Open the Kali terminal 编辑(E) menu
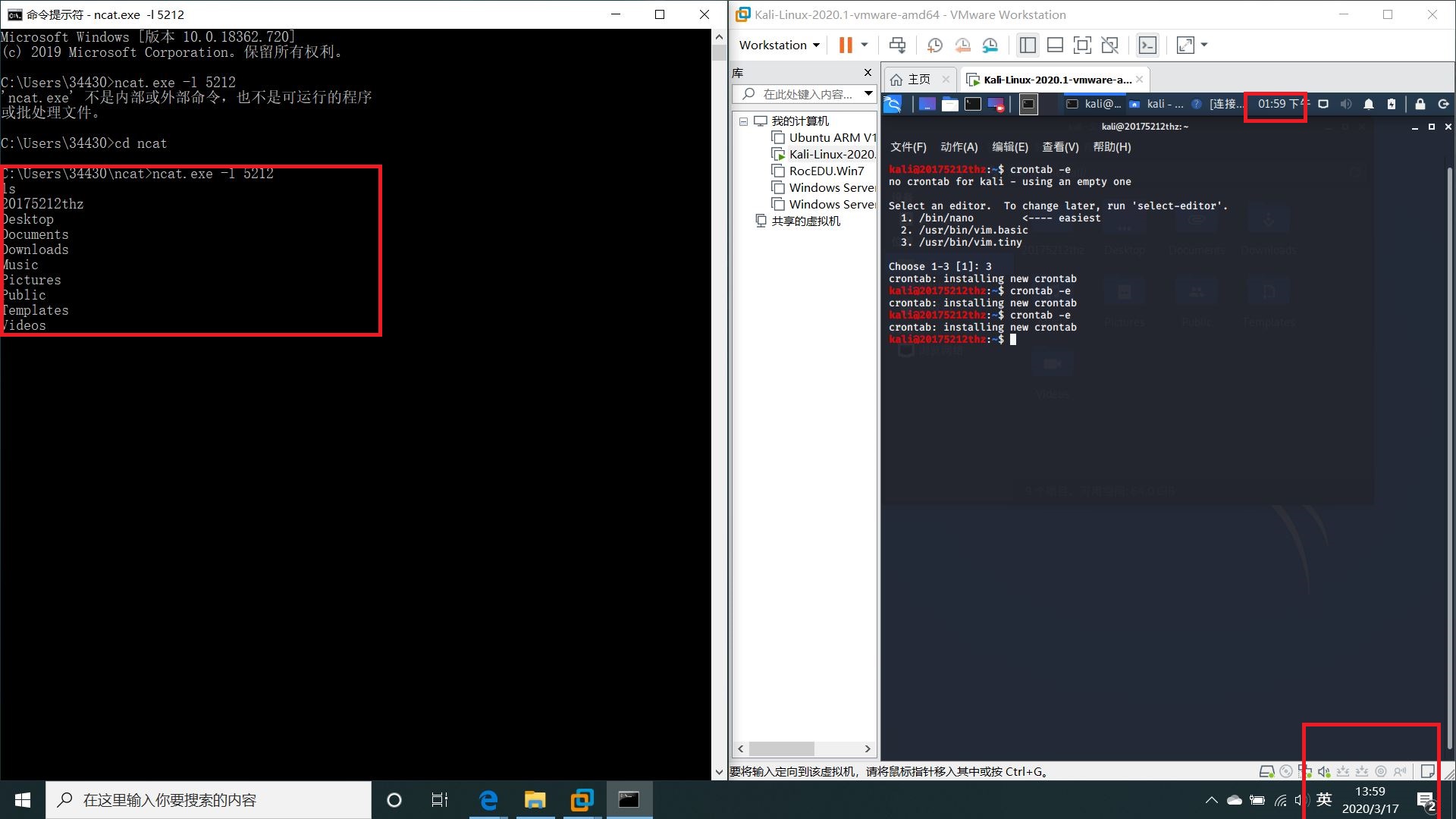The image size is (1456, 819). (x=1009, y=147)
